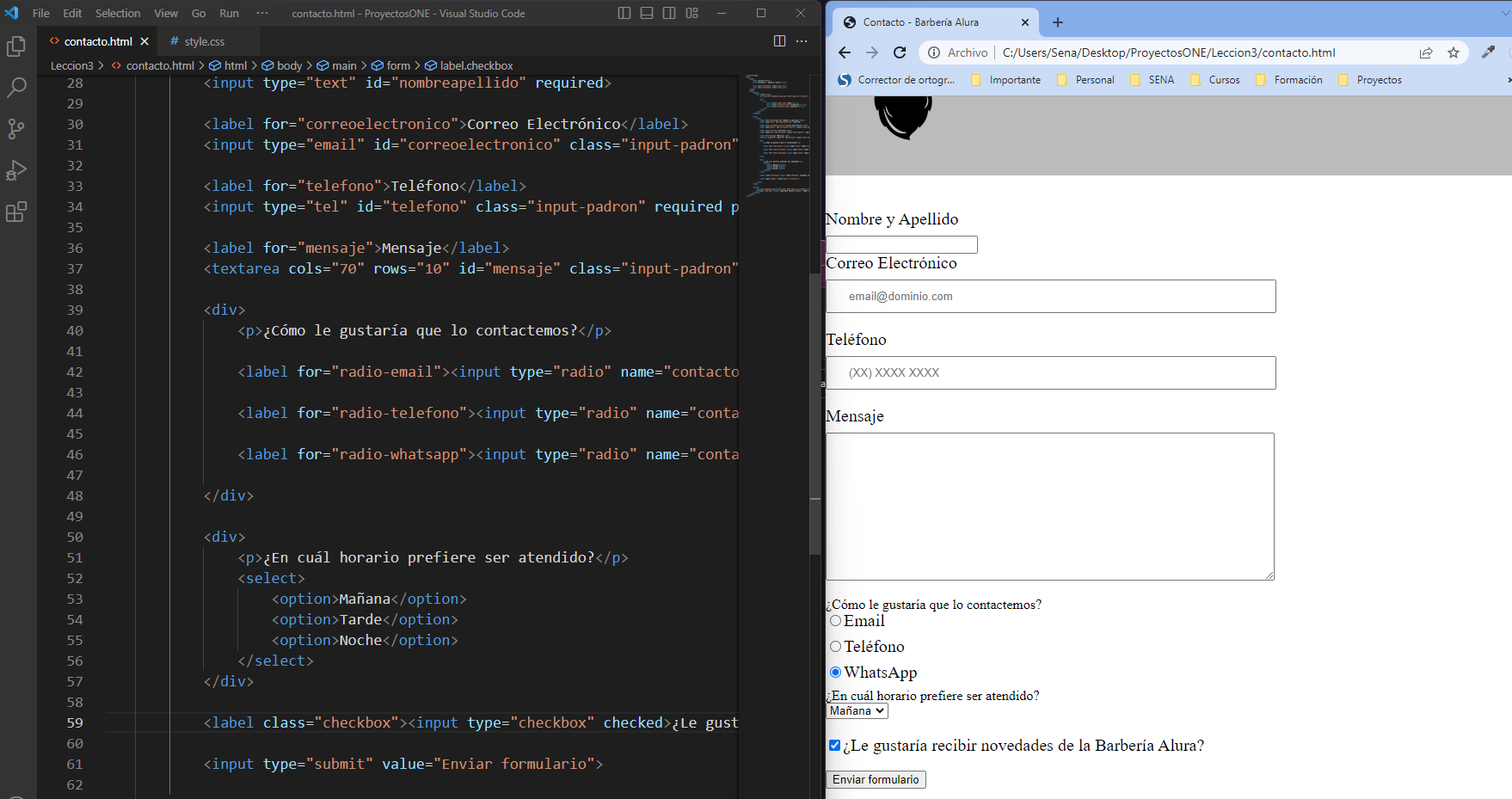Click the VS Code logo icon
Screen dimensions: 1512x799
[11, 13]
